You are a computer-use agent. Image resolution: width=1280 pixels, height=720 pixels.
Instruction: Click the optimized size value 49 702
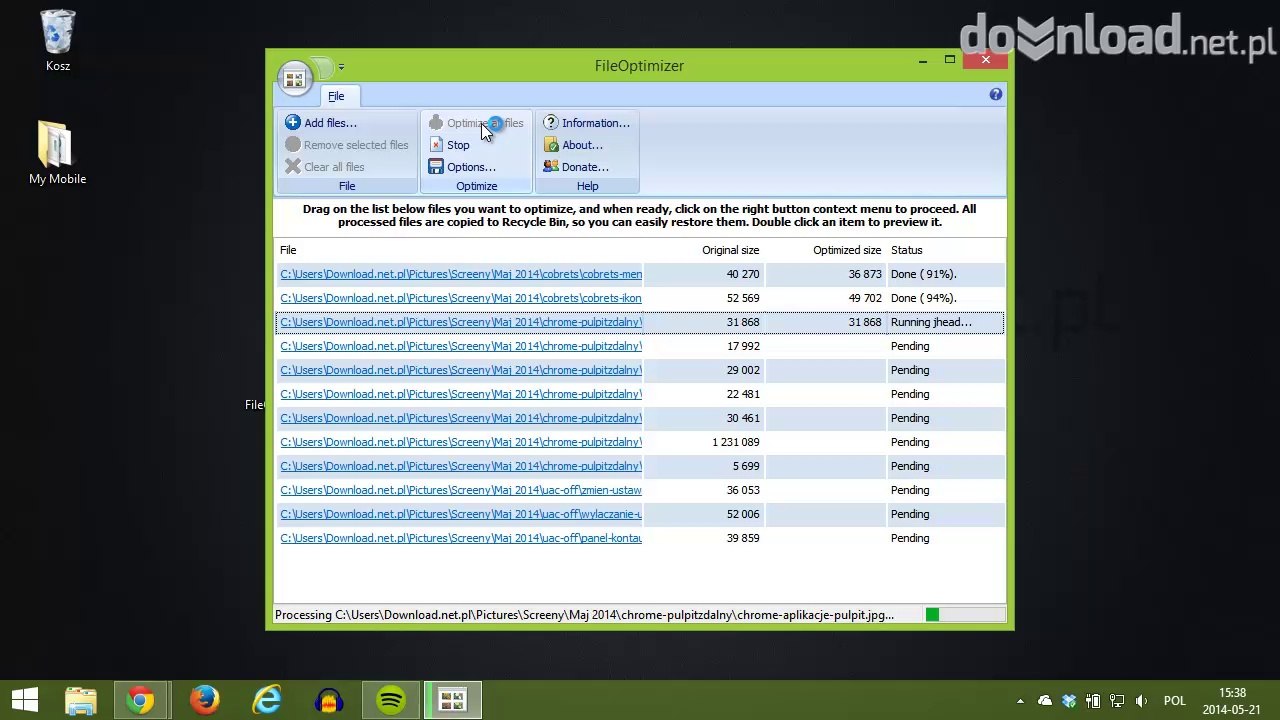865,298
